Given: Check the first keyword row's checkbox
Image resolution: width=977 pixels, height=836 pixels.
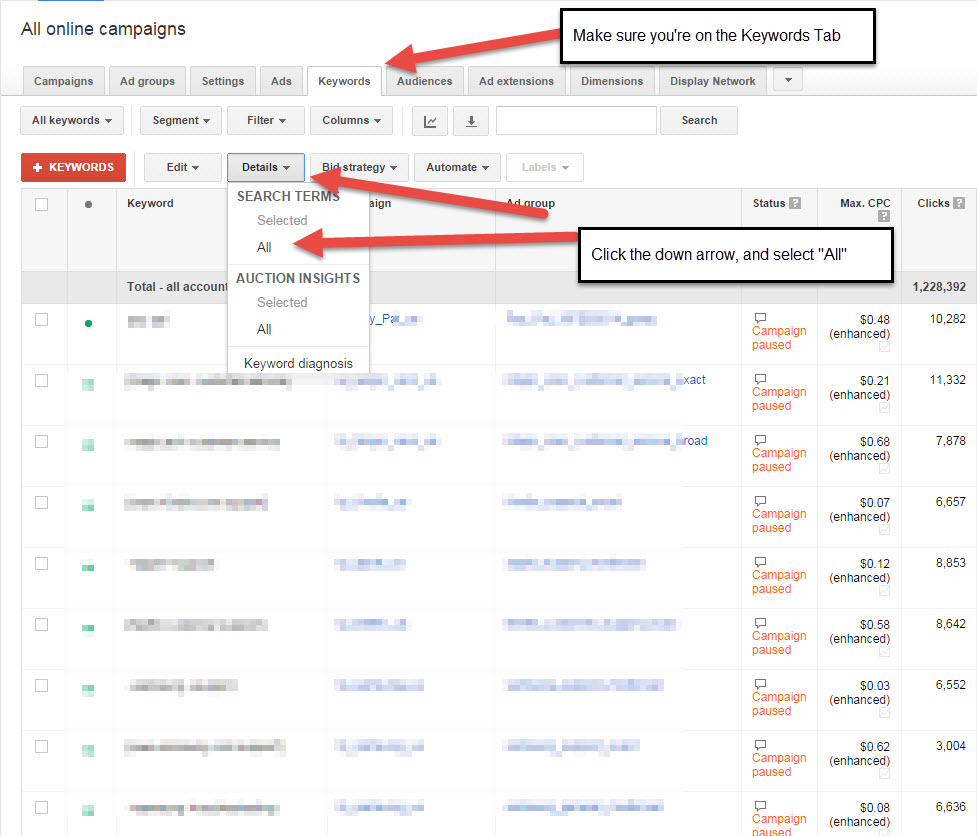Looking at the screenshot, I should 42,318.
